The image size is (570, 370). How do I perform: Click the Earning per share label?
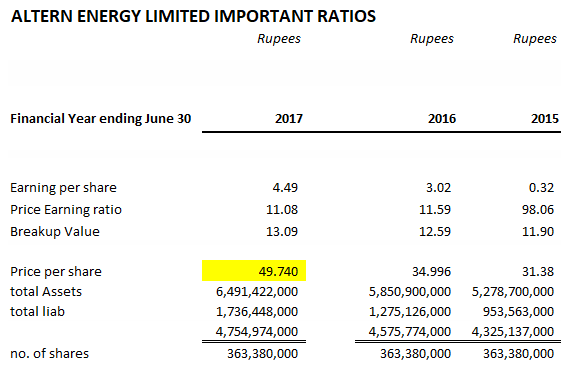tap(63, 188)
